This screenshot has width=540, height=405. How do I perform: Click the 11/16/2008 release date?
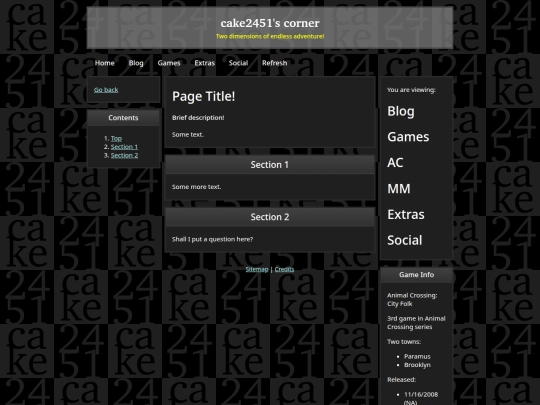[421, 395]
